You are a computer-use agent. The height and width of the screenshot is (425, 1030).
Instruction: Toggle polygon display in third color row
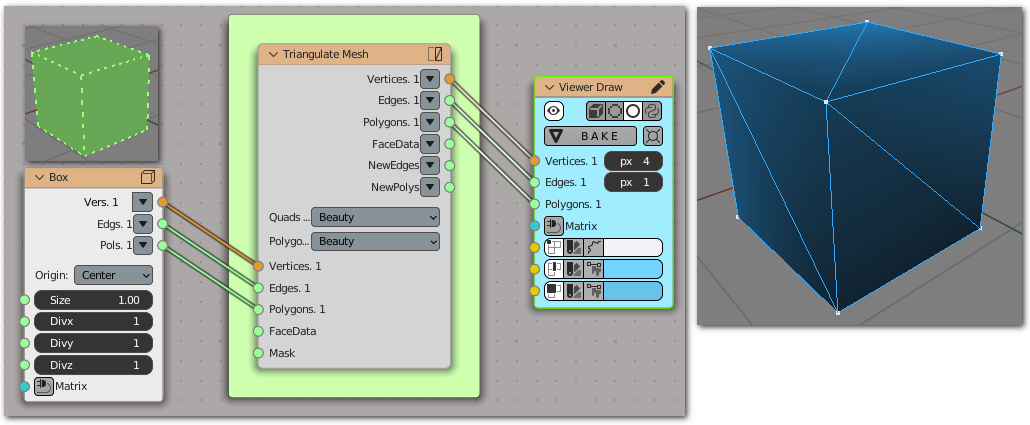pos(555,291)
